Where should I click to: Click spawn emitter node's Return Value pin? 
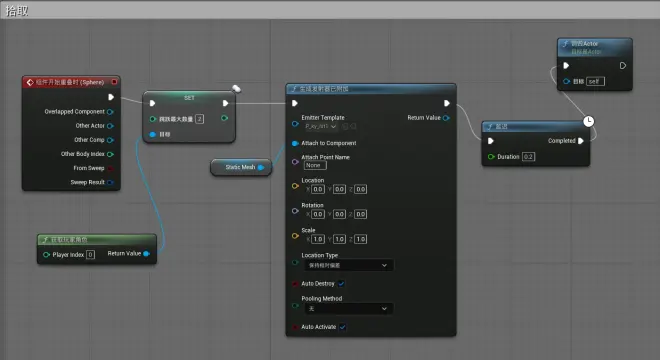pos(446,118)
